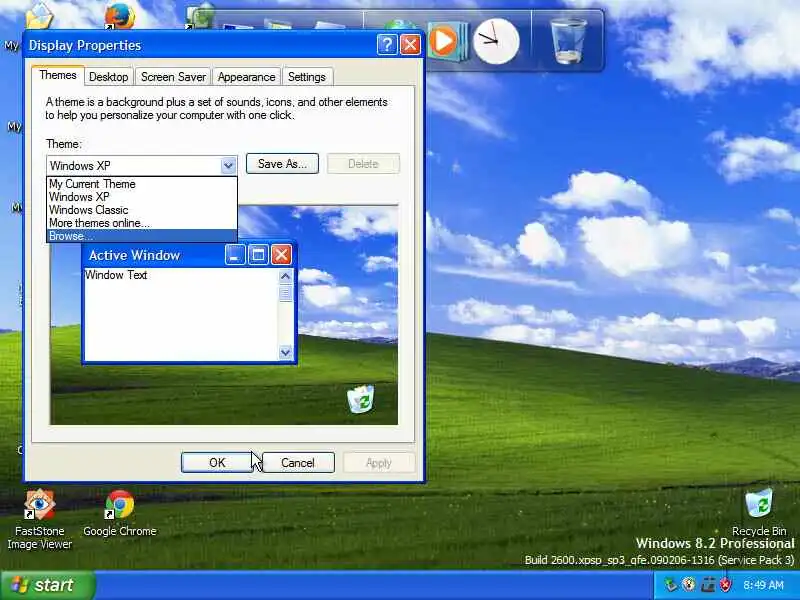The height and width of the screenshot is (600, 800).
Task: Click the preview scrollbar down arrow
Action: tap(285, 352)
